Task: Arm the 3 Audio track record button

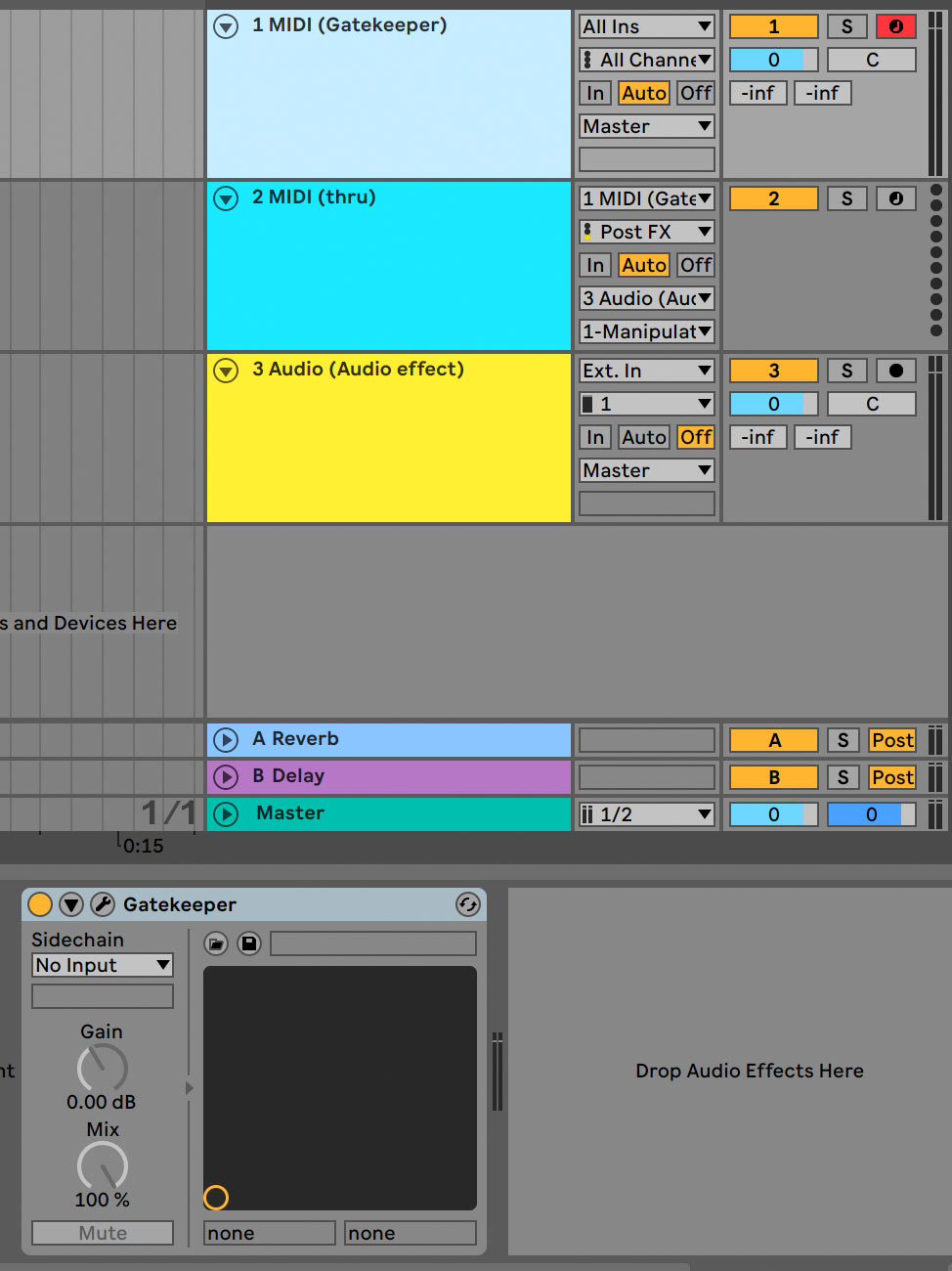Action: (x=895, y=371)
